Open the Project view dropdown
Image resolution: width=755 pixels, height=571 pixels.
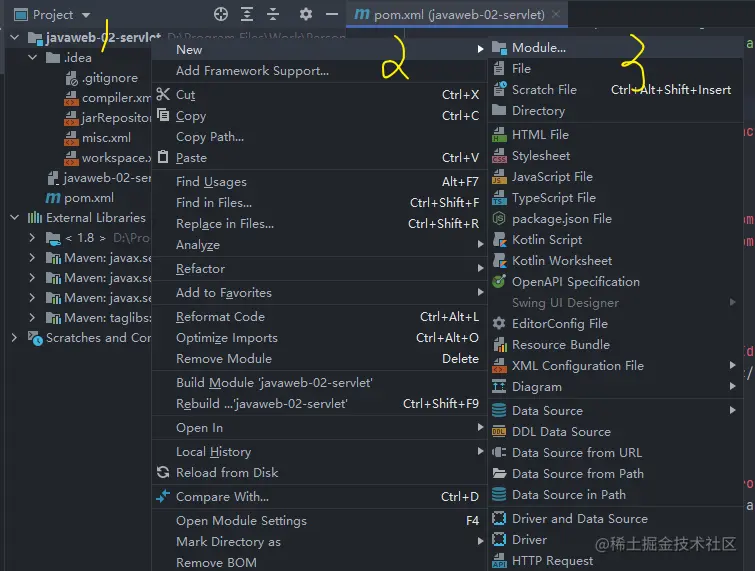tap(86, 15)
